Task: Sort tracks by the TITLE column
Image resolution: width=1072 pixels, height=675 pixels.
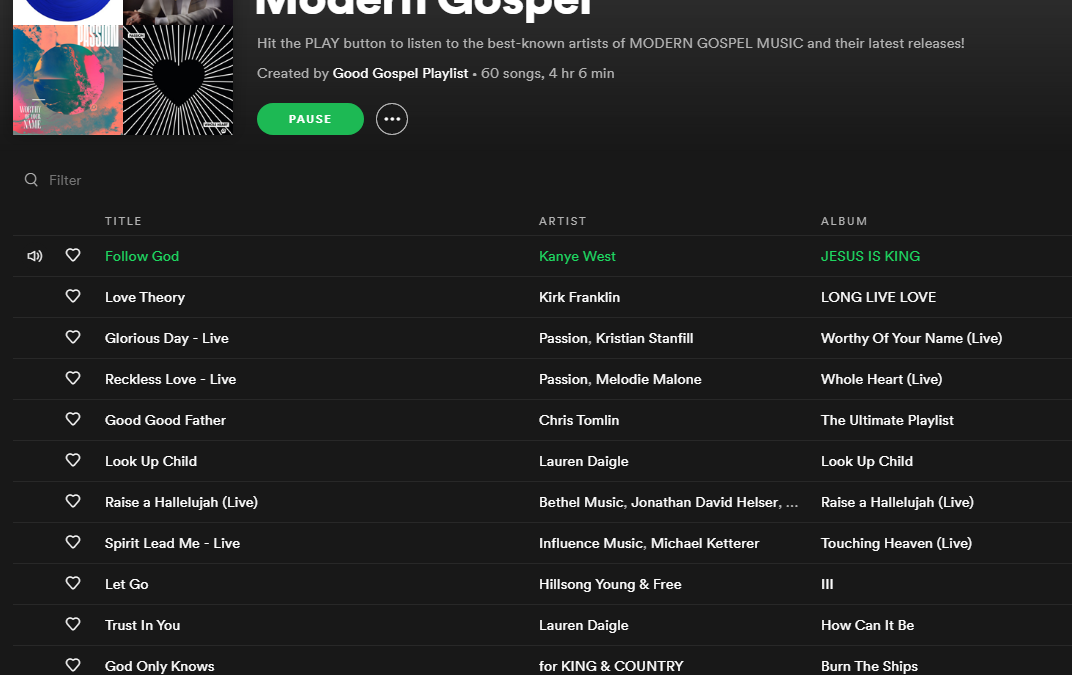Action: point(123,221)
